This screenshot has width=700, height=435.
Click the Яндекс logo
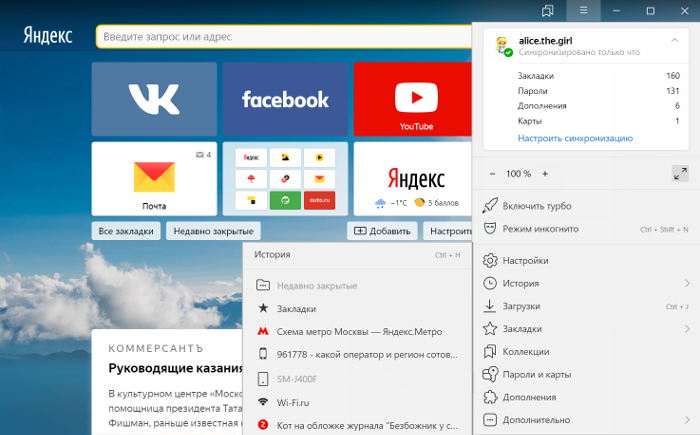point(48,35)
